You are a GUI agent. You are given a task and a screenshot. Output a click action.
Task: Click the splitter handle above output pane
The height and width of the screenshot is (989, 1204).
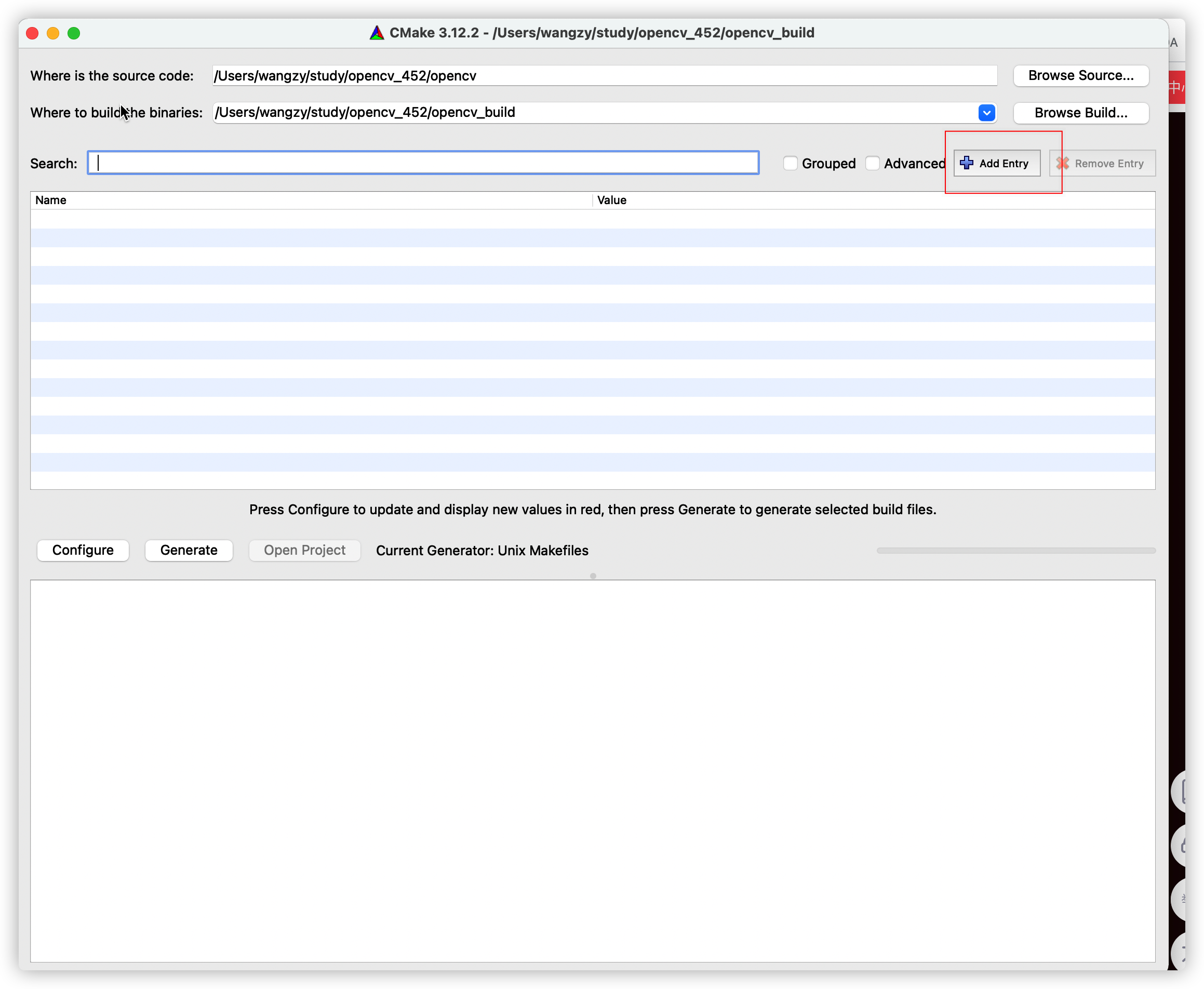click(x=593, y=576)
